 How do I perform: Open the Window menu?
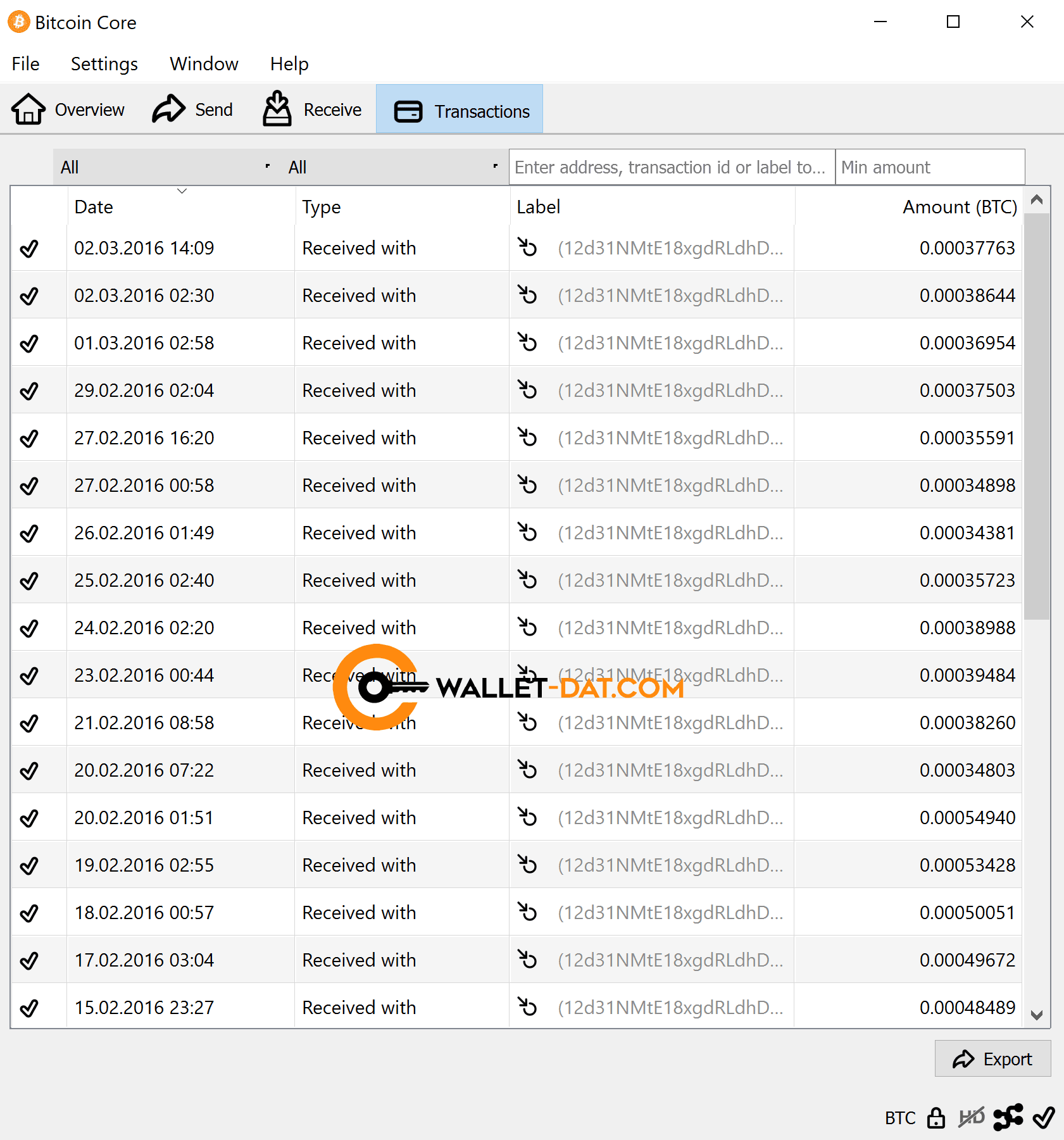point(204,64)
